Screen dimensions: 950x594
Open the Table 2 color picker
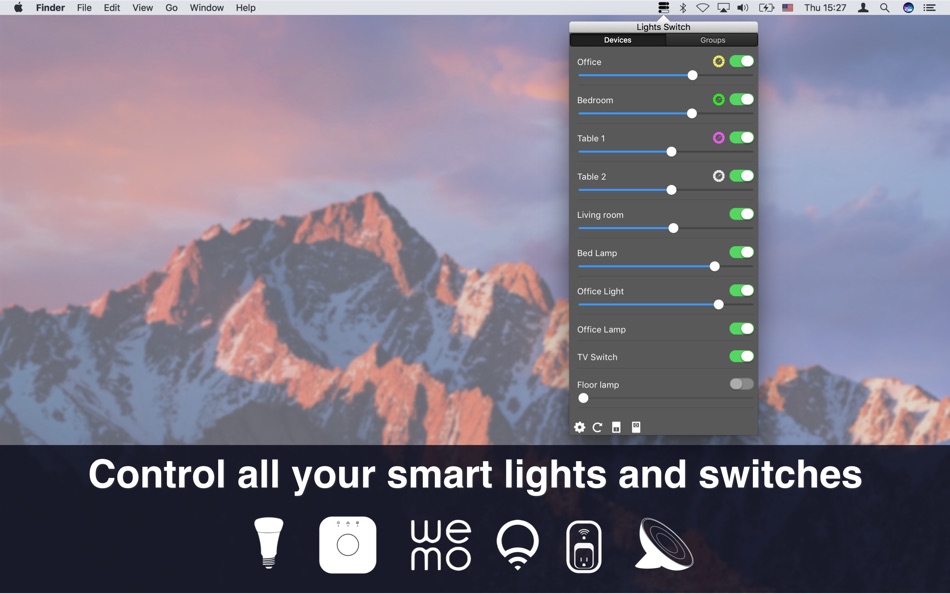point(718,175)
